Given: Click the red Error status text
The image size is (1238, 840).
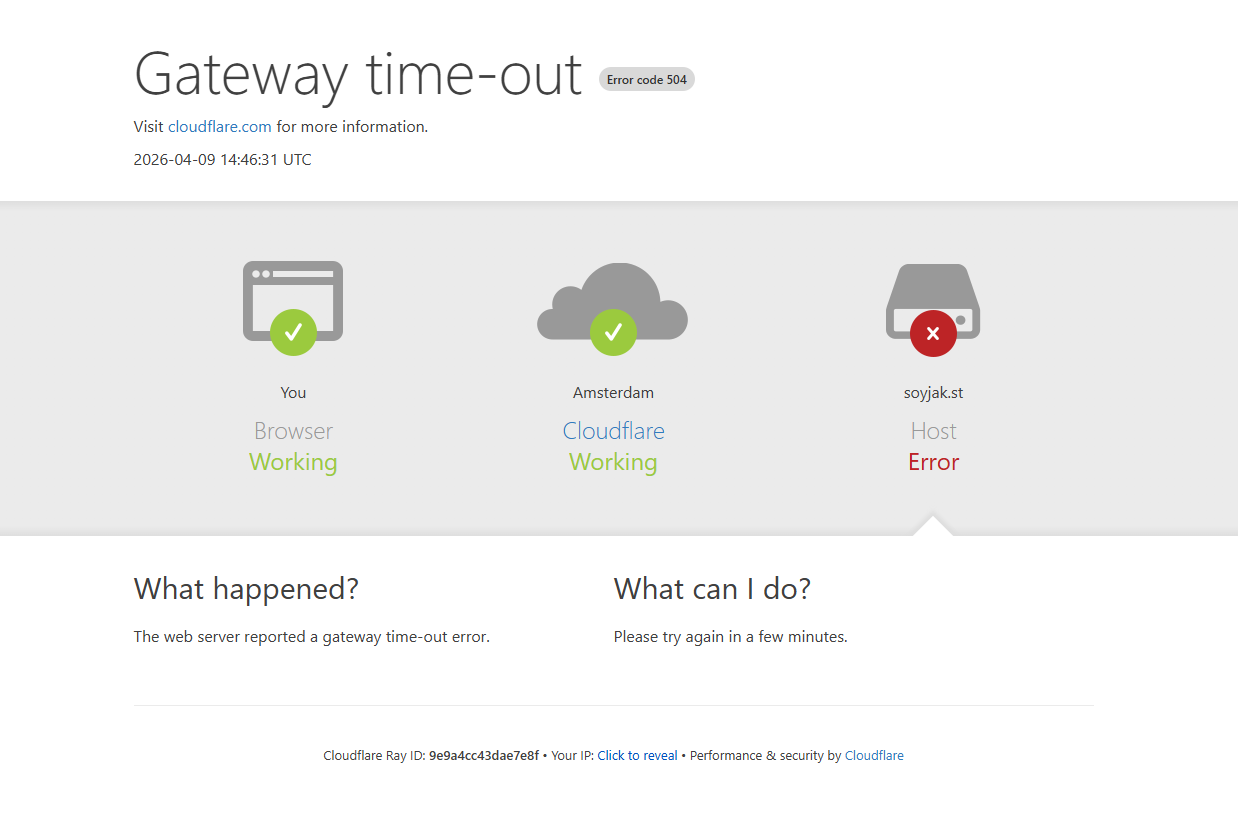Looking at the screenshot, I should coord(933,462).
